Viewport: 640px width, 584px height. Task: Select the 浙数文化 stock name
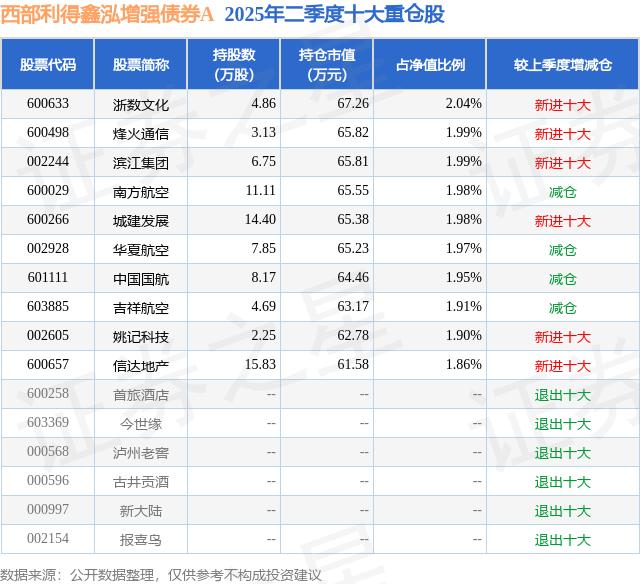[x=141, y=105]
